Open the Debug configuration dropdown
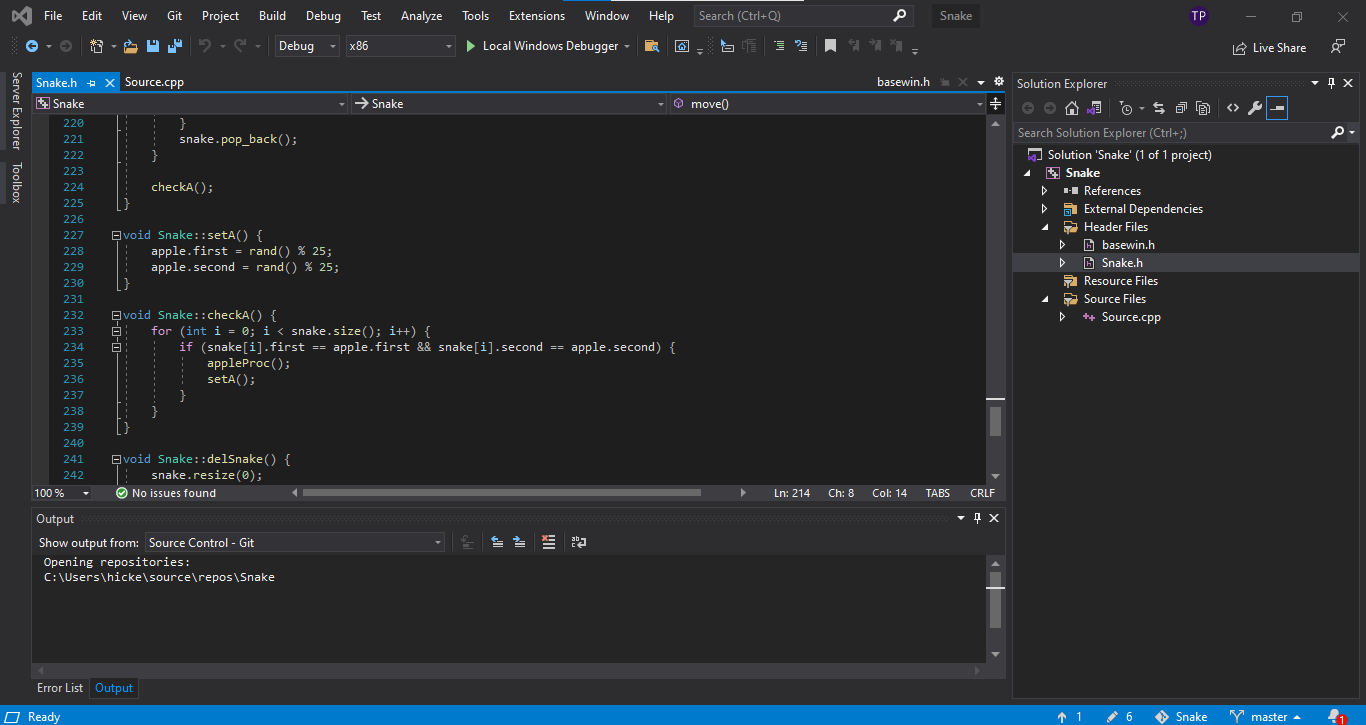 click(306, 46)
